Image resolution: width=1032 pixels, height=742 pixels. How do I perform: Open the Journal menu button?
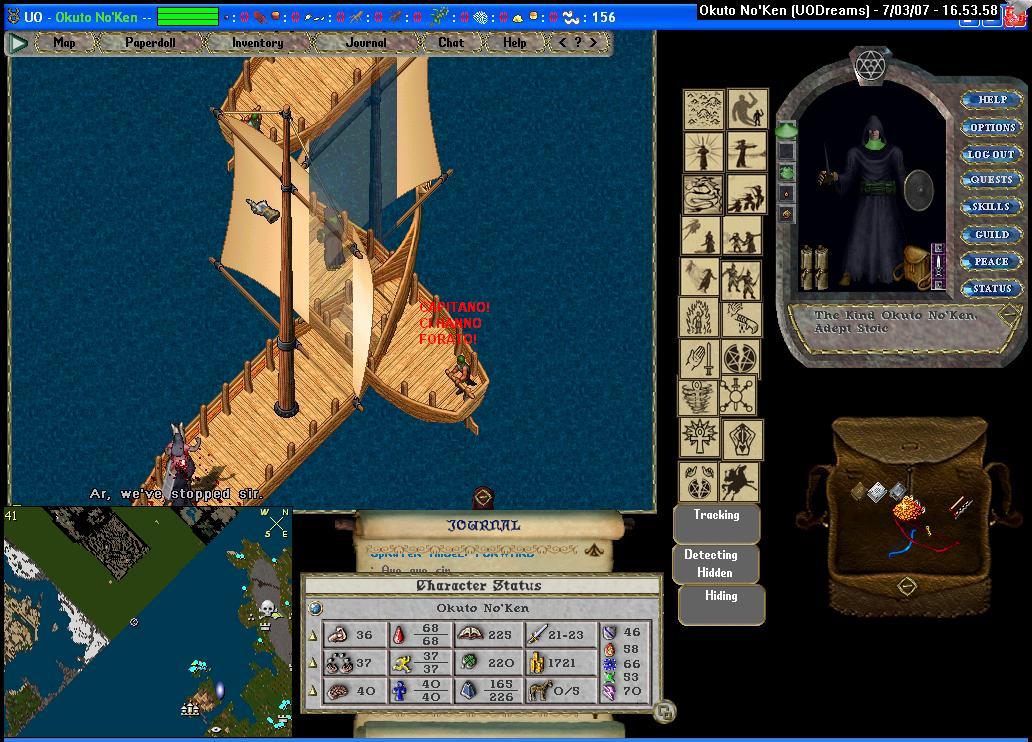(366, 43)
